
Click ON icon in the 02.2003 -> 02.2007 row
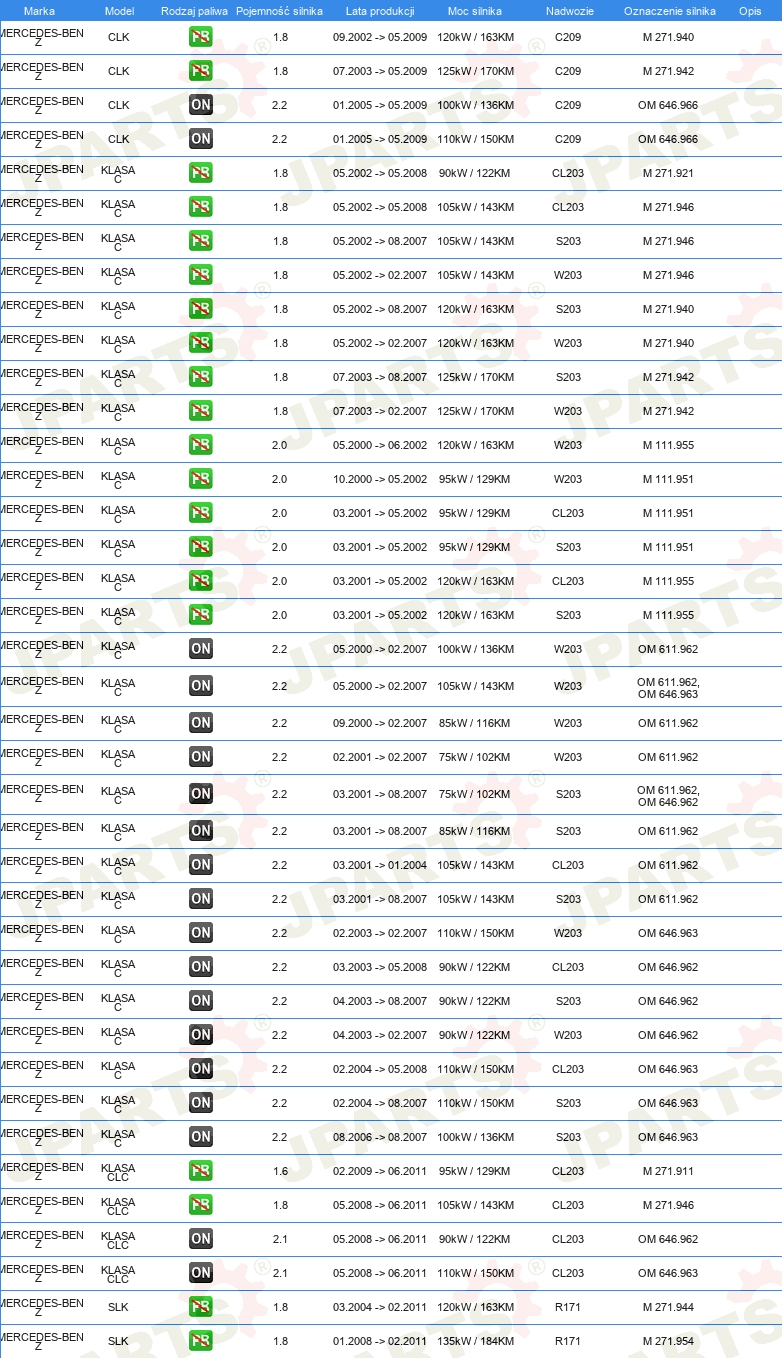click(201, 933)
